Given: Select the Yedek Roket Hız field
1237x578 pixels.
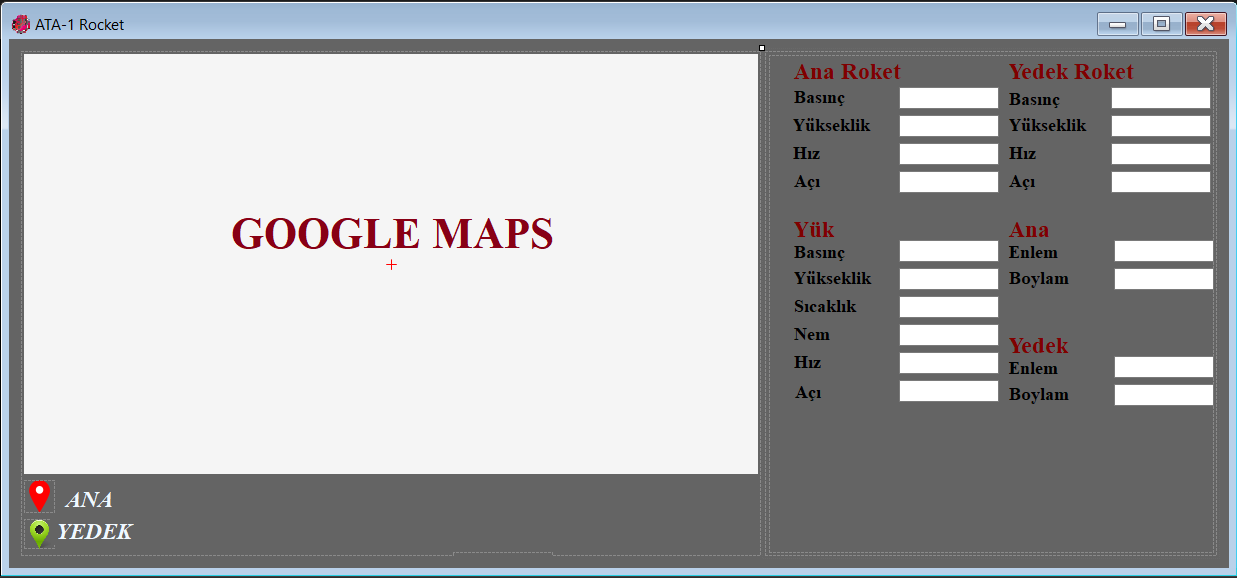Looking at the screenshot, I should pos(1161,154).
